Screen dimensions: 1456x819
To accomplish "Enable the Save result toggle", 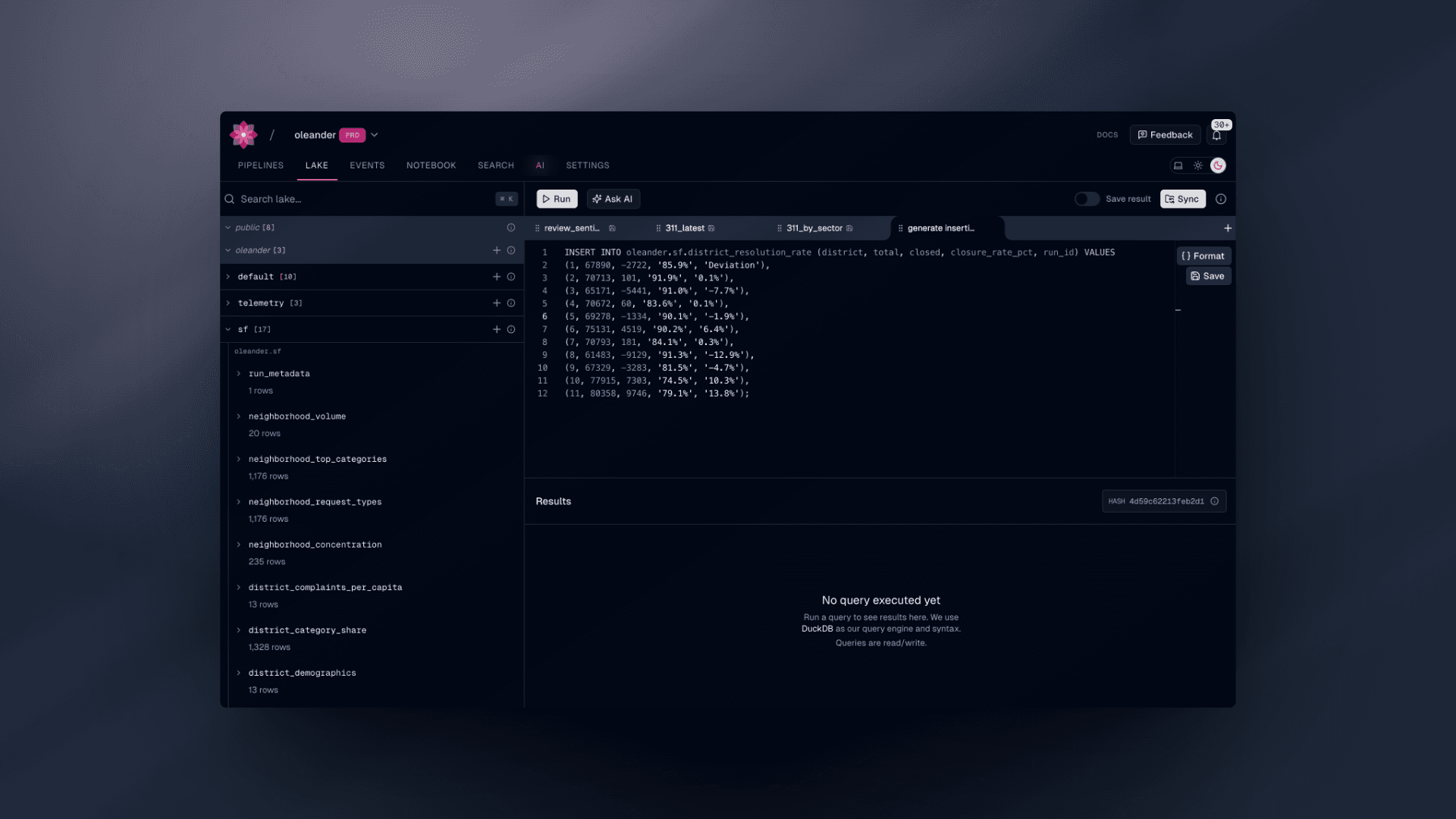I will (x=1087, y=199).
